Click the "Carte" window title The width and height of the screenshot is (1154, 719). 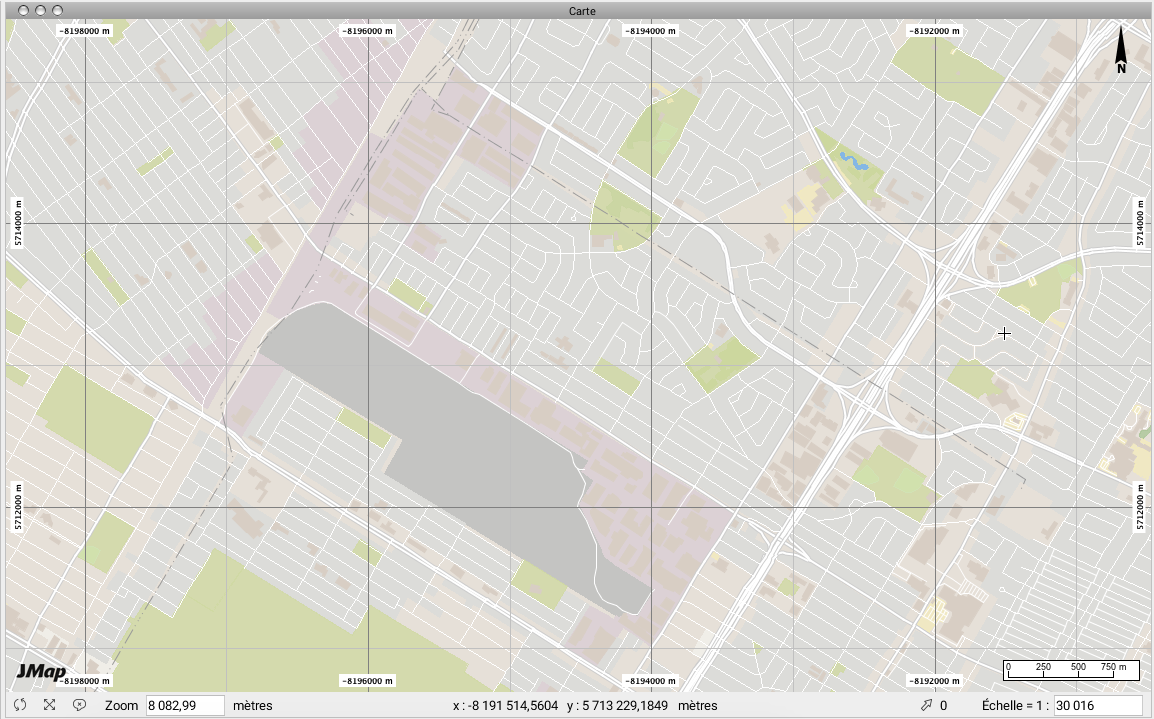(582, 11)
